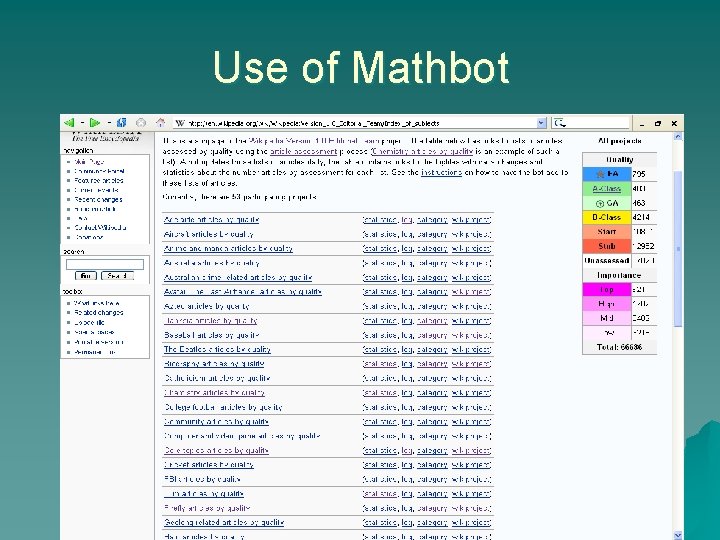The image size is (720, 540).
Task: Open log link in Aztec articles row
Action: 407,306
